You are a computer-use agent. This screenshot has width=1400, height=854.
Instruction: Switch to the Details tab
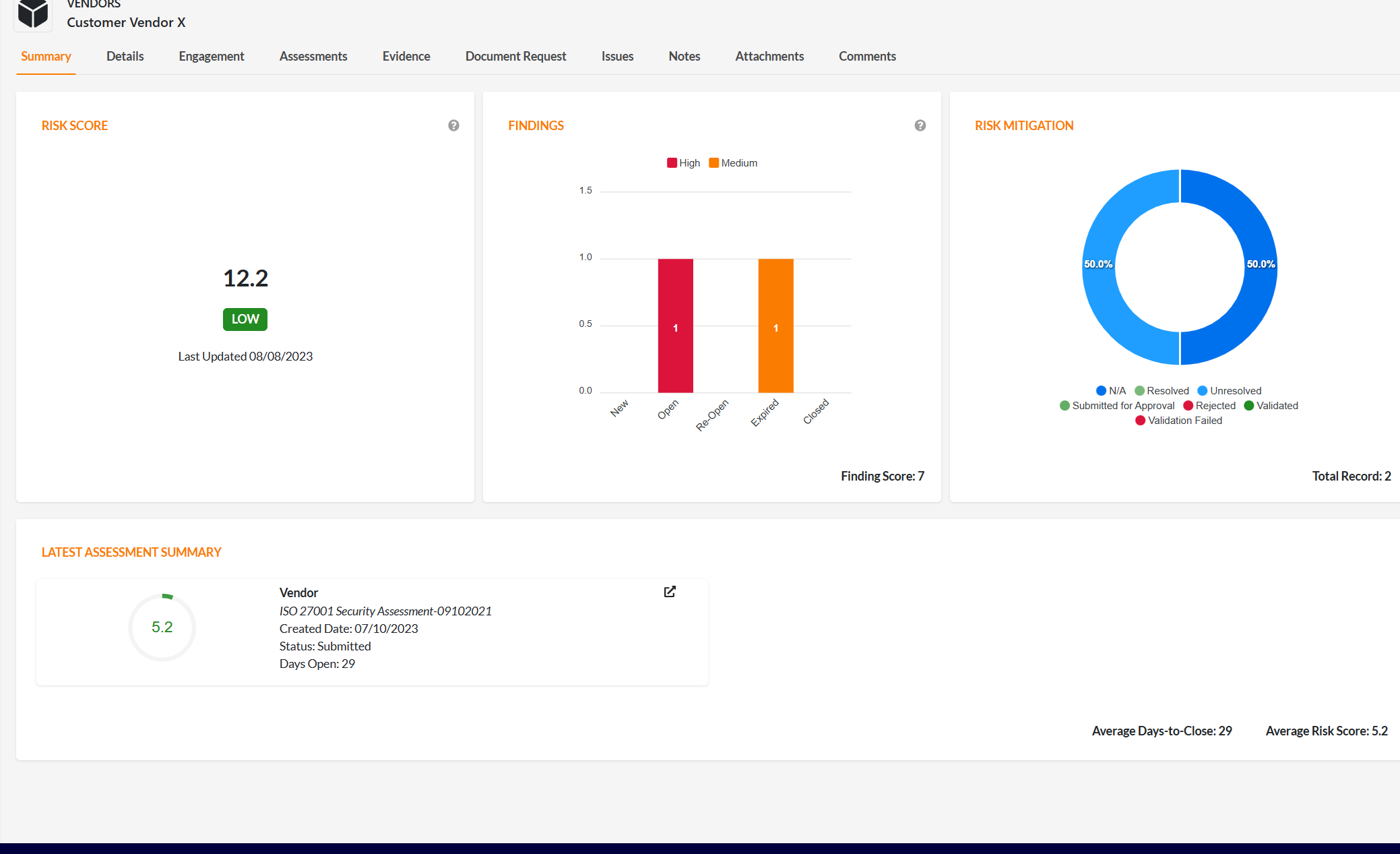point(125,57)
